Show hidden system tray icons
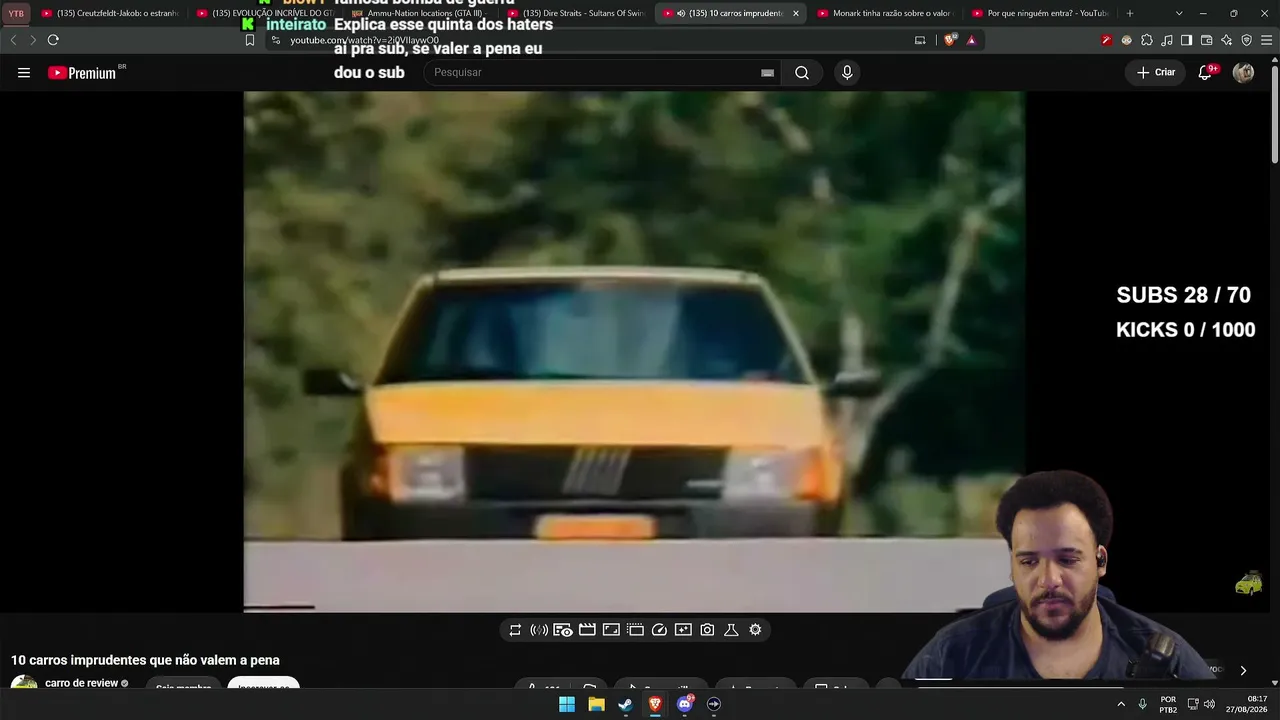 coord(1120,704)
